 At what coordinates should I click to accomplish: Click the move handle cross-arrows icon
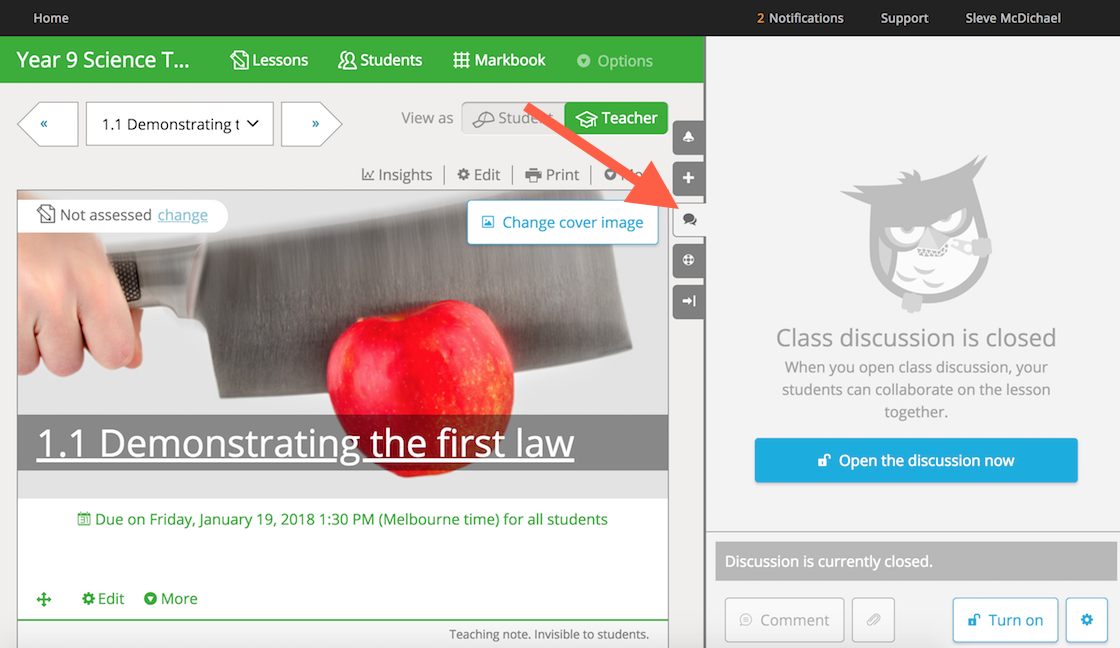tap(44, 599)
